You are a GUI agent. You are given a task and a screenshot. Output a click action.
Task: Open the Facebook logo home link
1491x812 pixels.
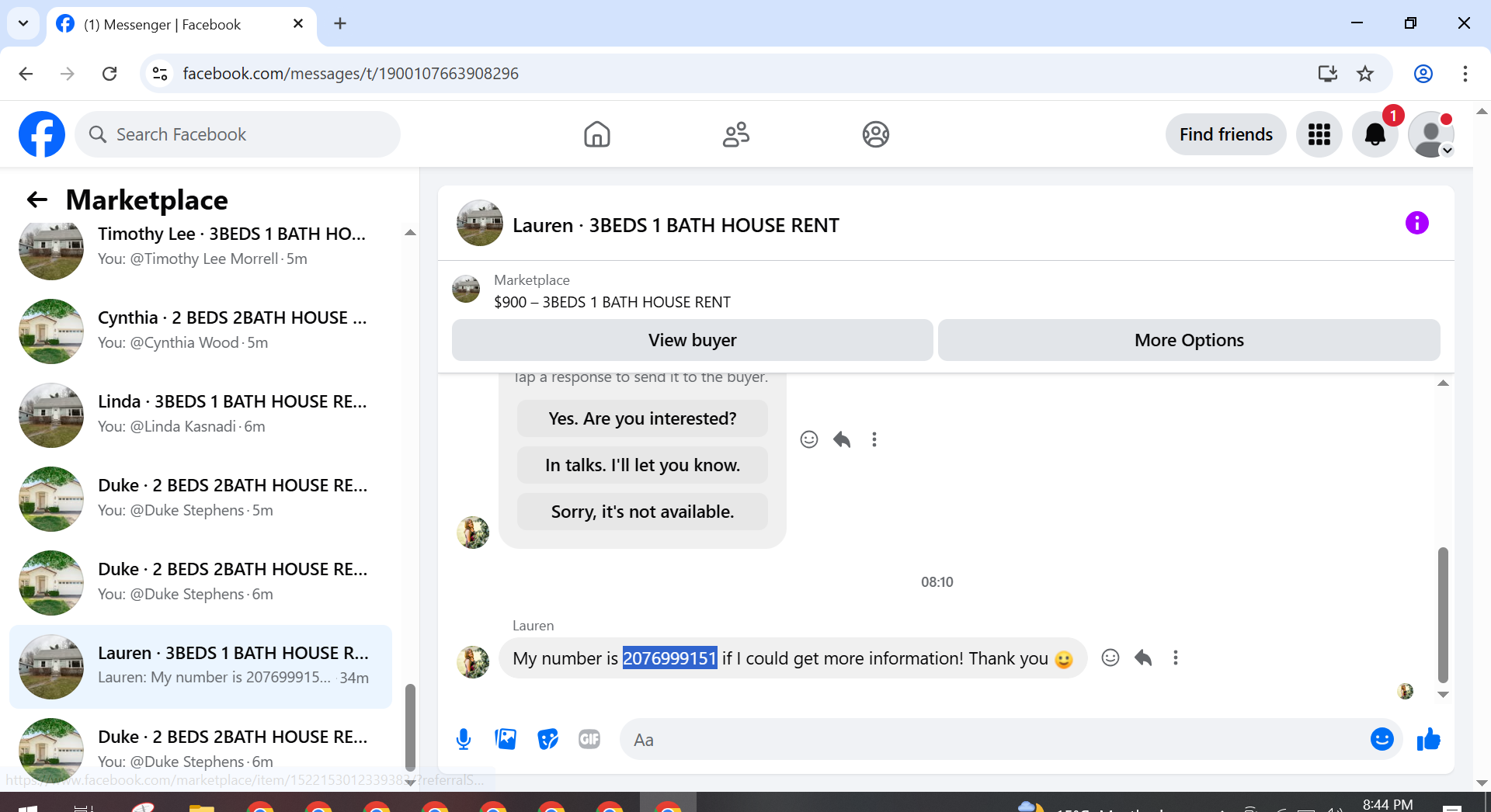click(x=42, y=134)
